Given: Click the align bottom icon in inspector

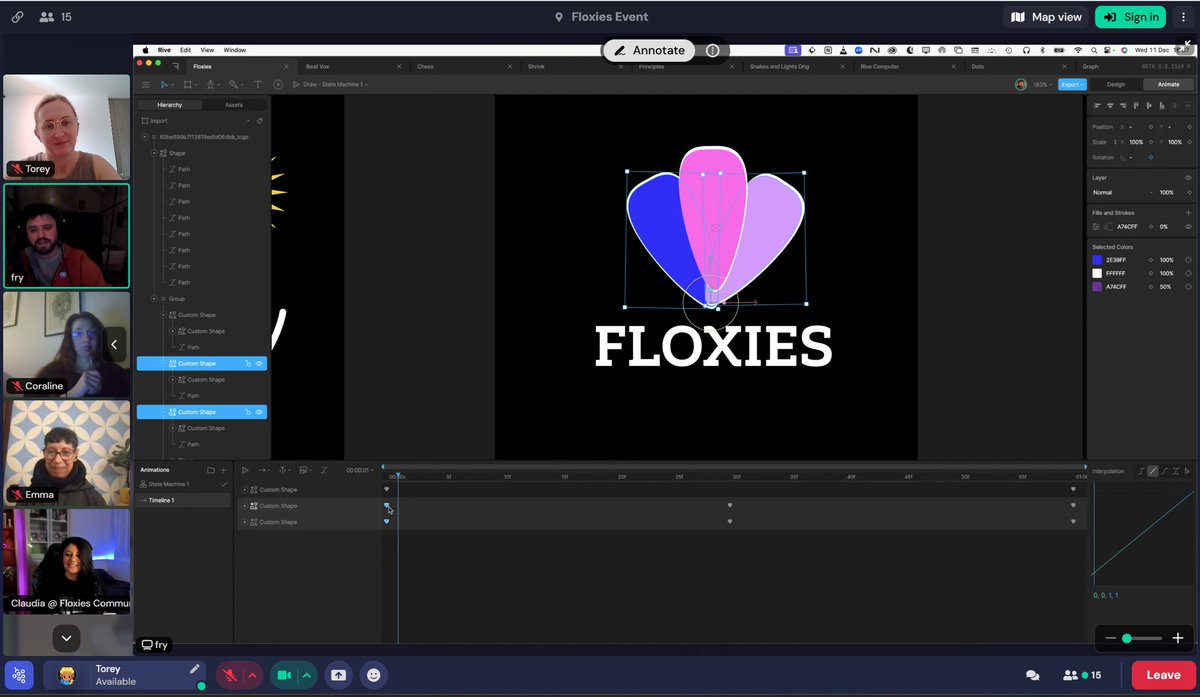Looking at the screenshot, I should coord(1162,105).
